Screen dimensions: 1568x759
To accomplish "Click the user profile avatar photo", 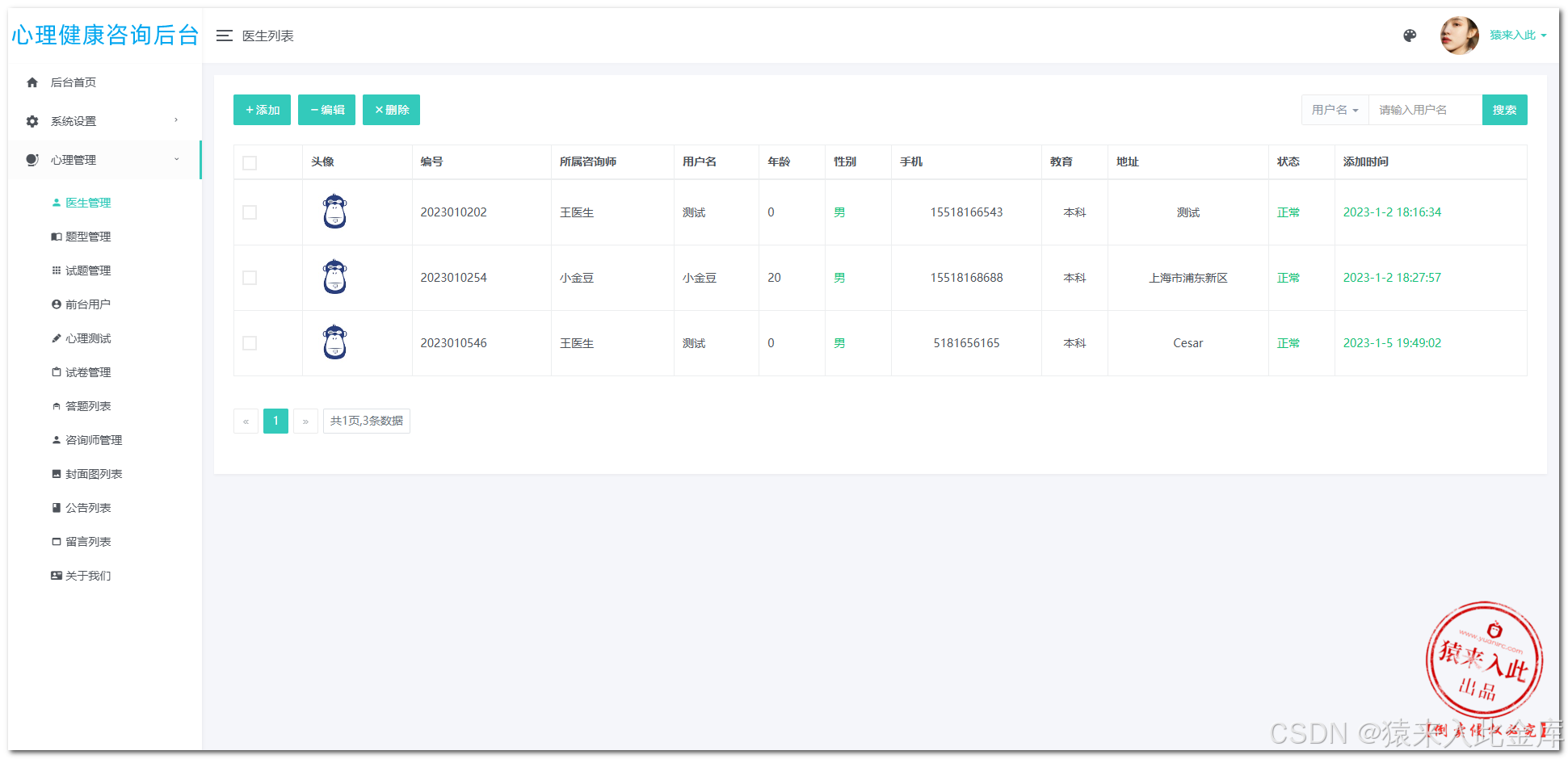I will point(1460,36).
